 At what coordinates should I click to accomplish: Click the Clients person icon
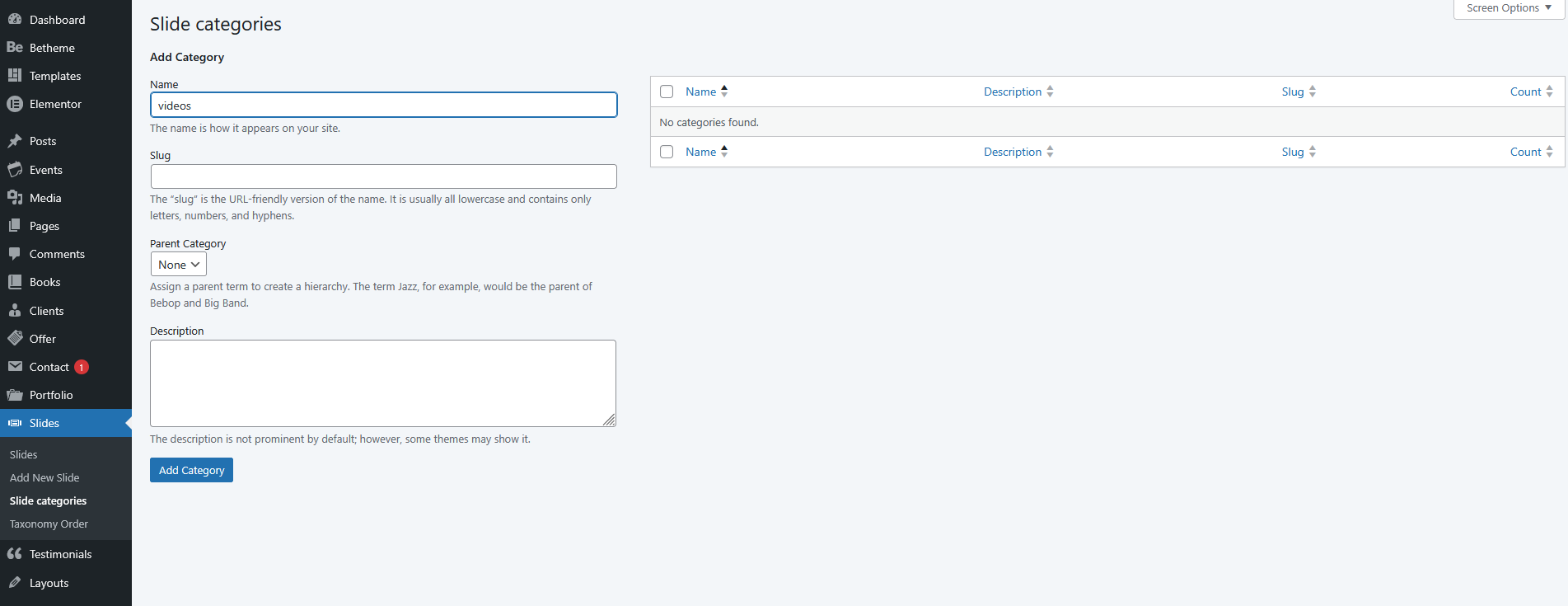point(15,311)
